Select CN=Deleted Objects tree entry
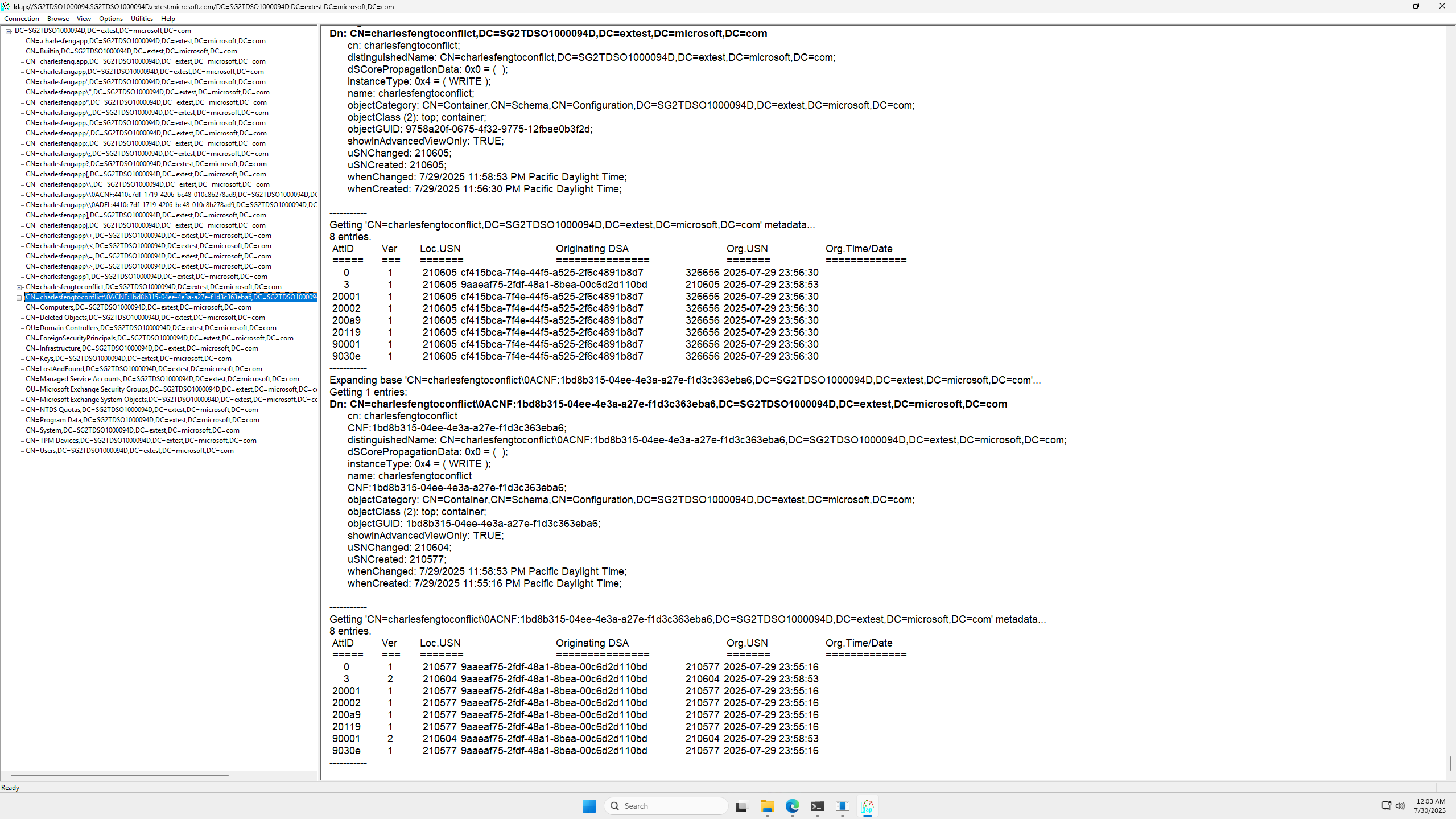1456x819 pixels. pyautogui.click(x=145, y=318)
